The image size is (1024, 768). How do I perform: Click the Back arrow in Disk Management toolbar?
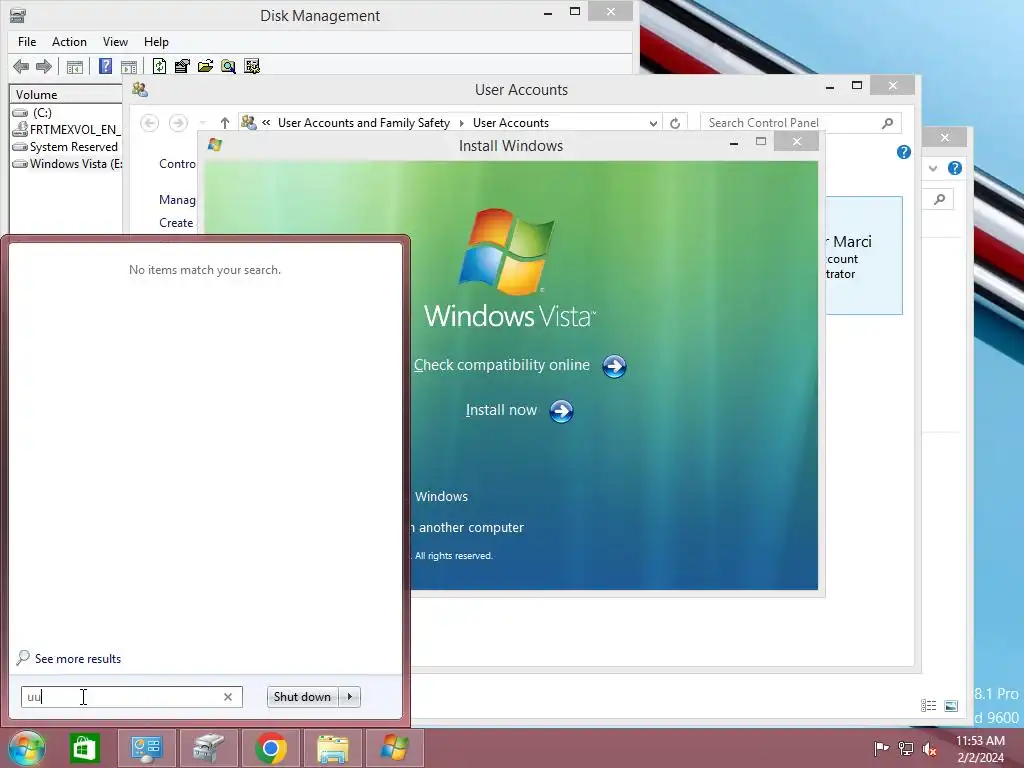tap(21, 66)
